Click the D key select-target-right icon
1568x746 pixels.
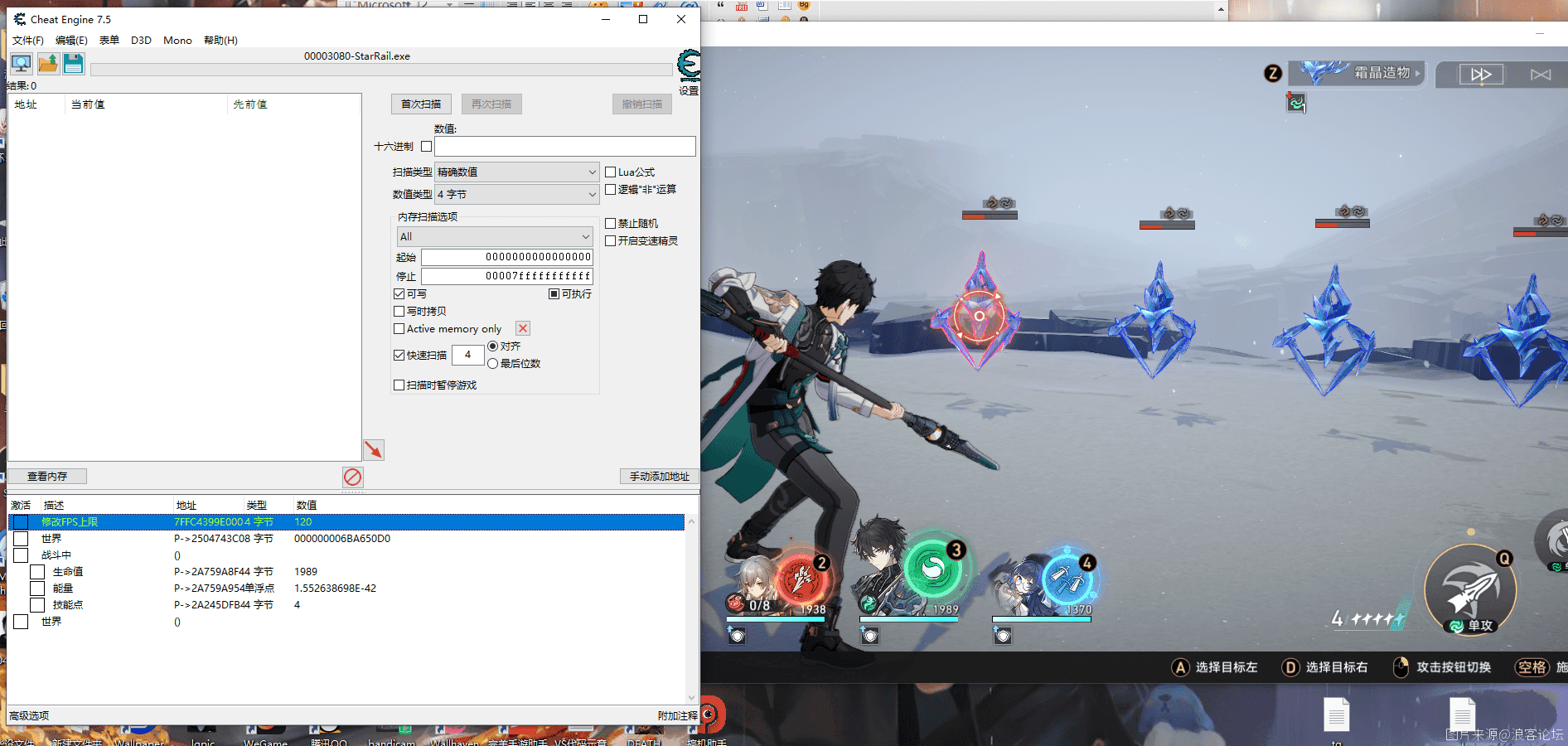1290,667
